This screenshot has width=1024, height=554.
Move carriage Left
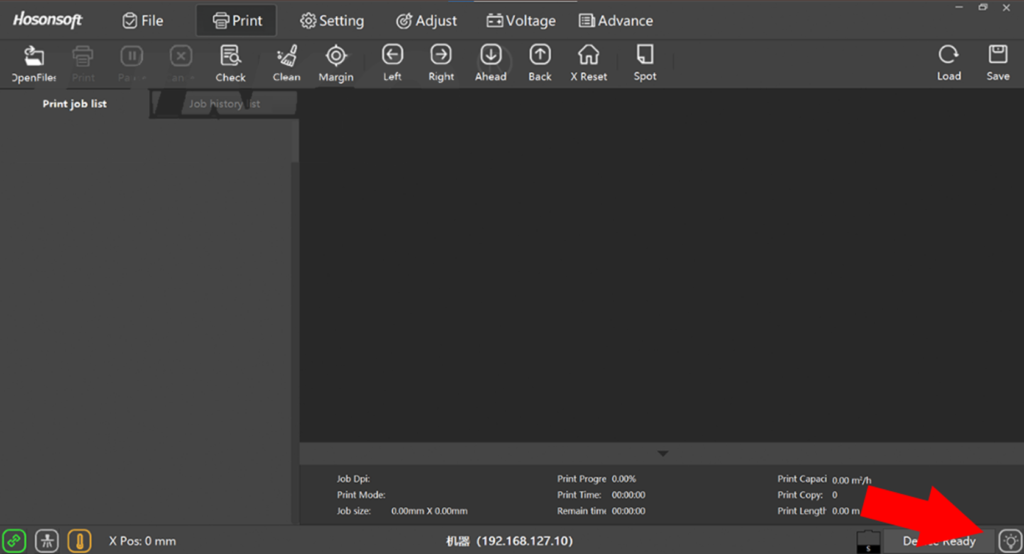point(392,63)
